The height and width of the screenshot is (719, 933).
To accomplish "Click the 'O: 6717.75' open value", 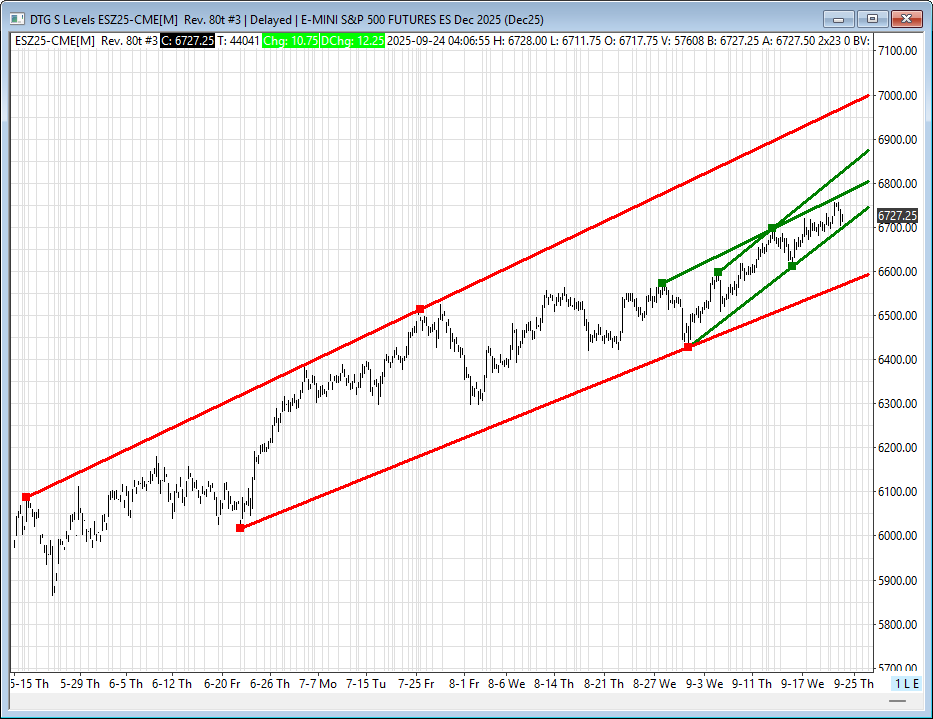I will (631, 40).
